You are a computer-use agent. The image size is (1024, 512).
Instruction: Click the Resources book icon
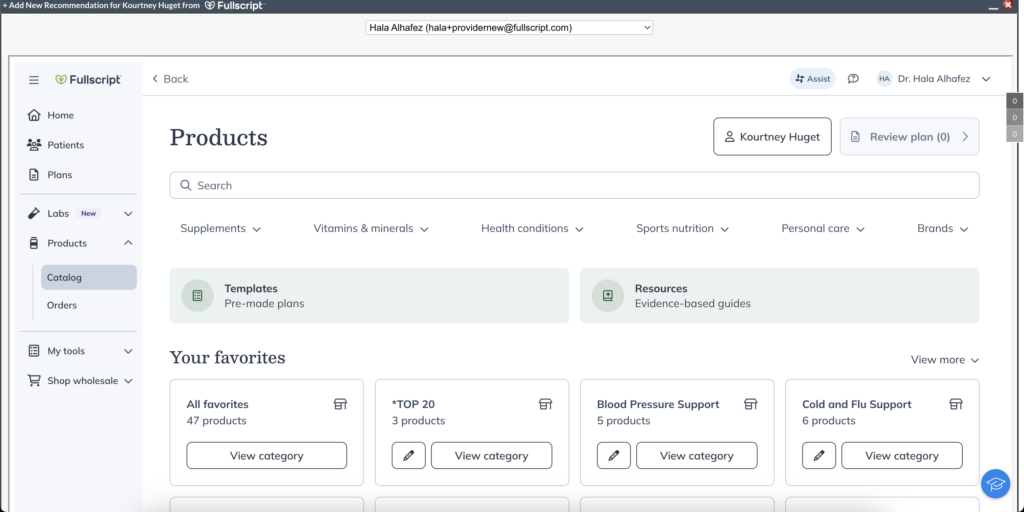pyautogui.click(x=608, y=296)
